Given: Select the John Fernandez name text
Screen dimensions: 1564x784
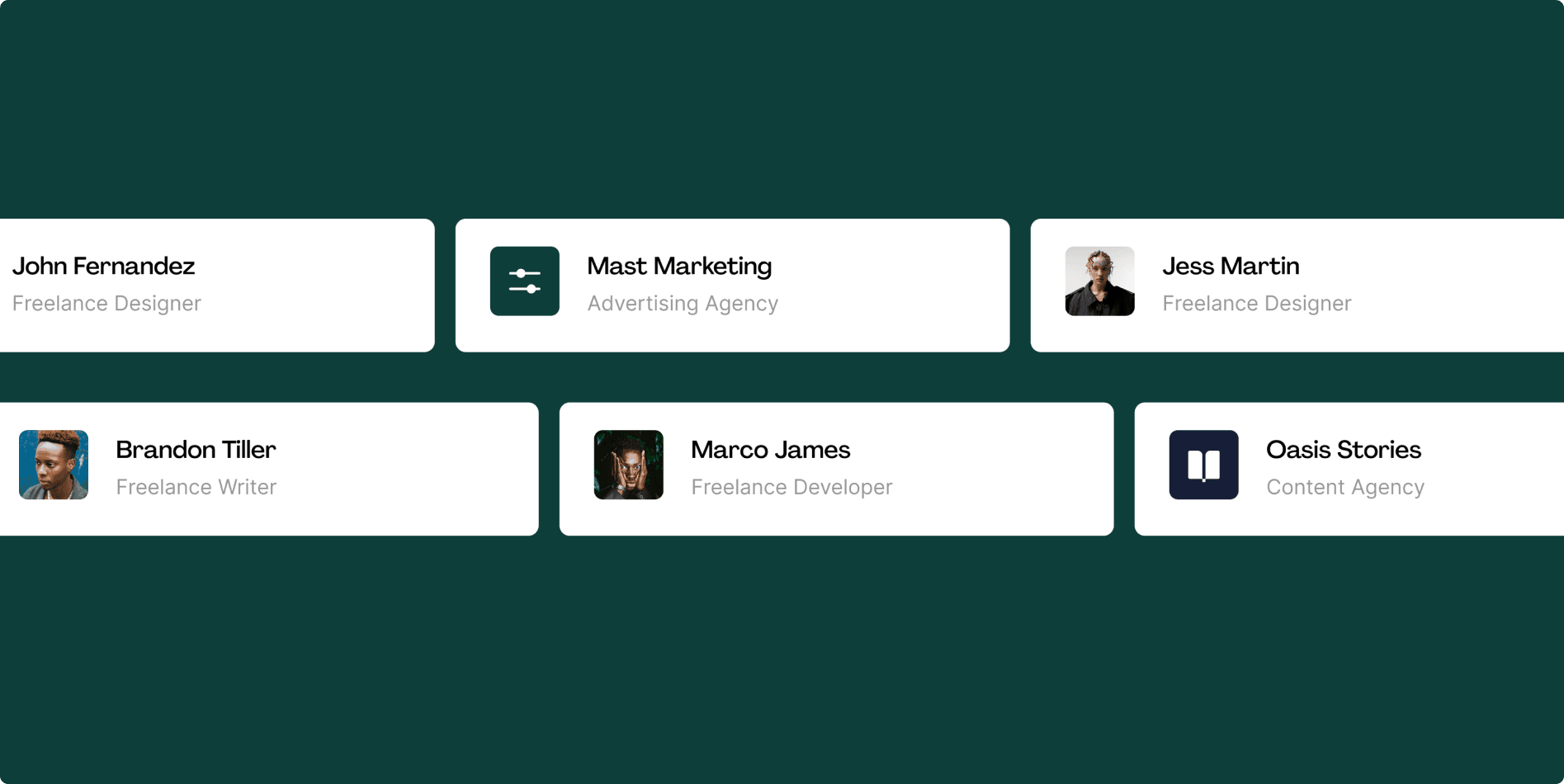Looking at the screenshot, I should click(104, 266).
